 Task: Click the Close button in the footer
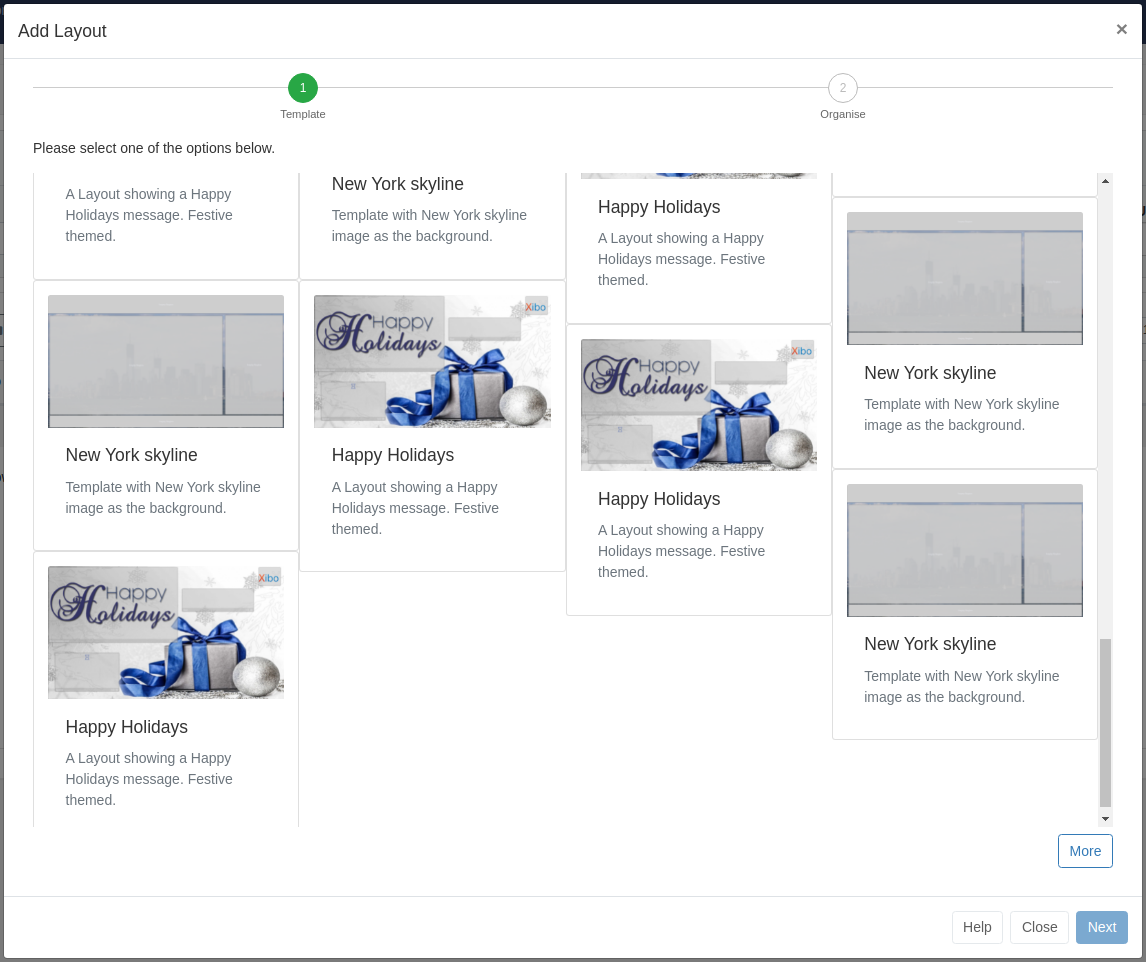click(x=1039, y=927)
